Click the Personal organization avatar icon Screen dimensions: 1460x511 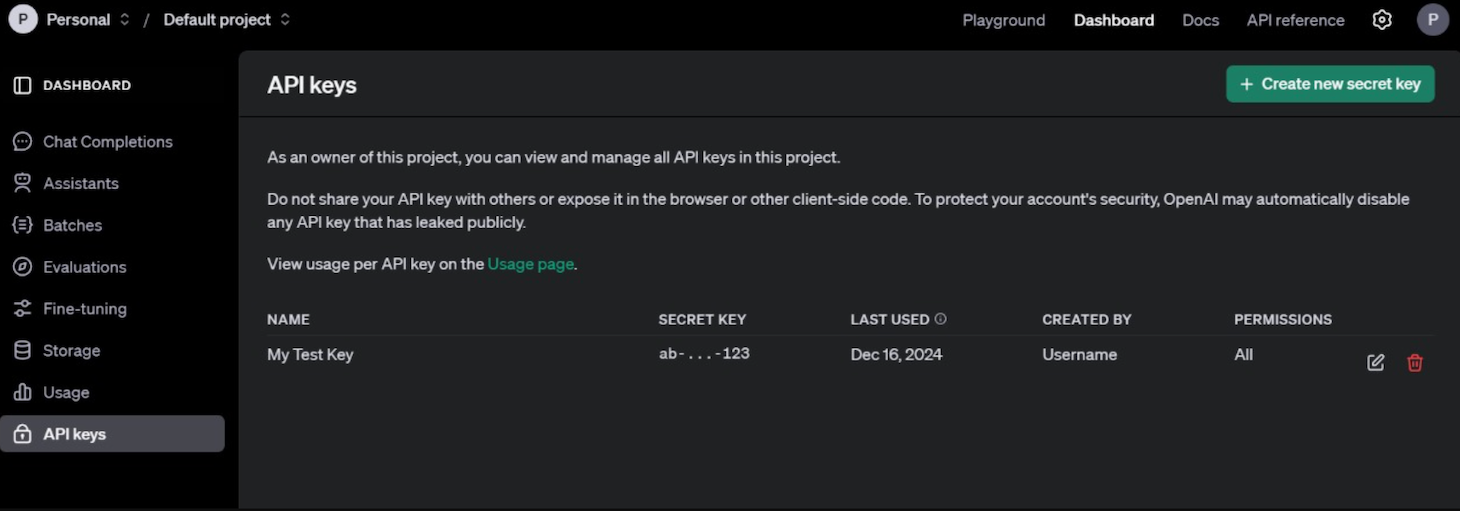pyautogui.click(x=23, y=20)
